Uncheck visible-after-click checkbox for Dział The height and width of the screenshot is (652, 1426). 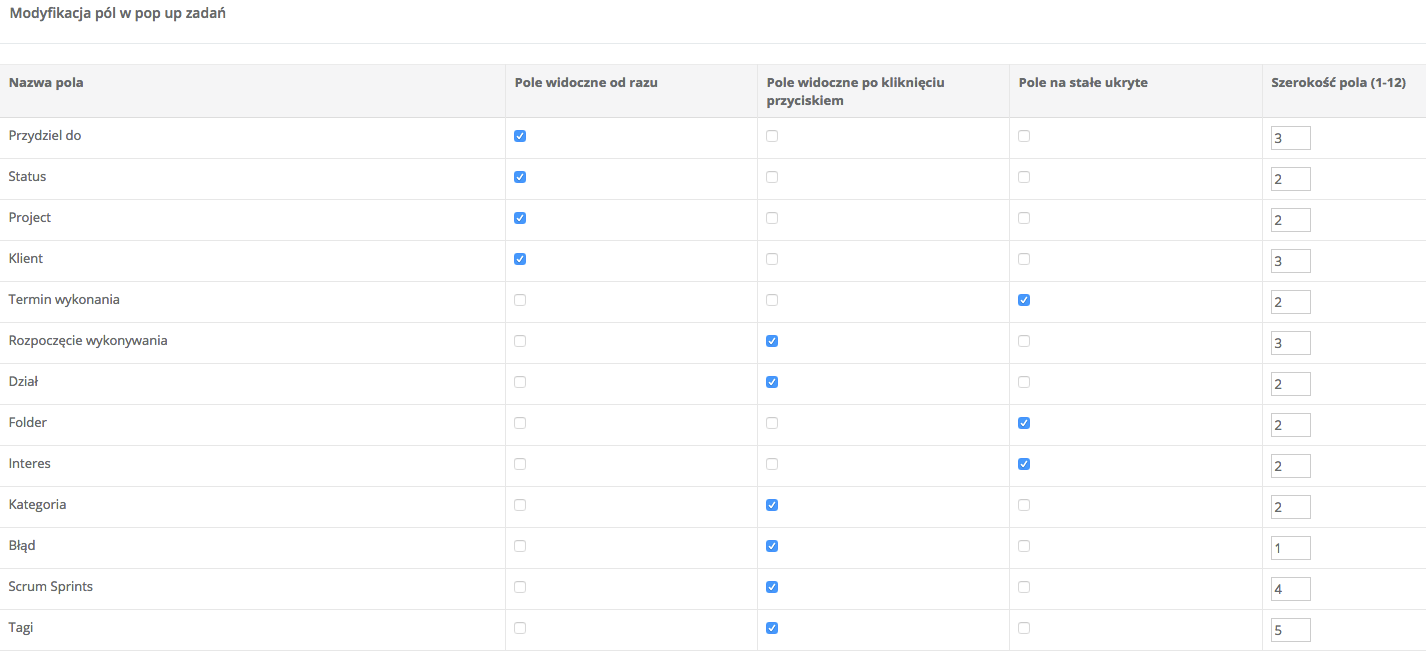coord(772,382)
